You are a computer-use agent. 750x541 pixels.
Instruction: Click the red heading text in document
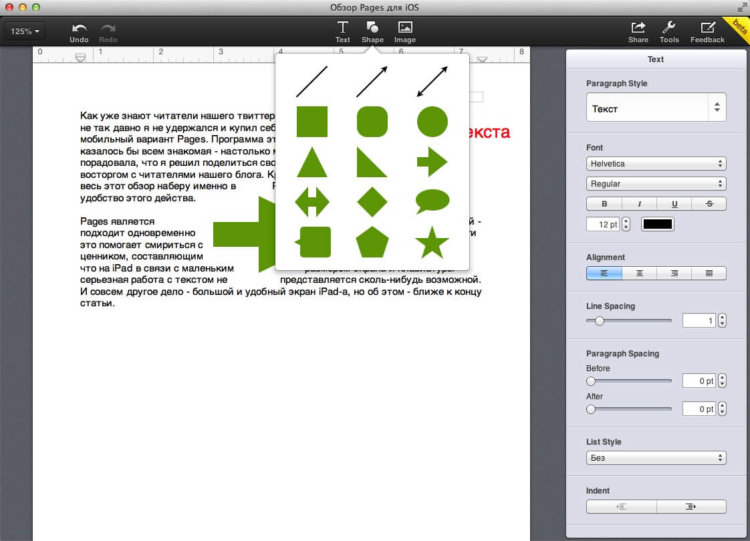[x=490, y=132]
